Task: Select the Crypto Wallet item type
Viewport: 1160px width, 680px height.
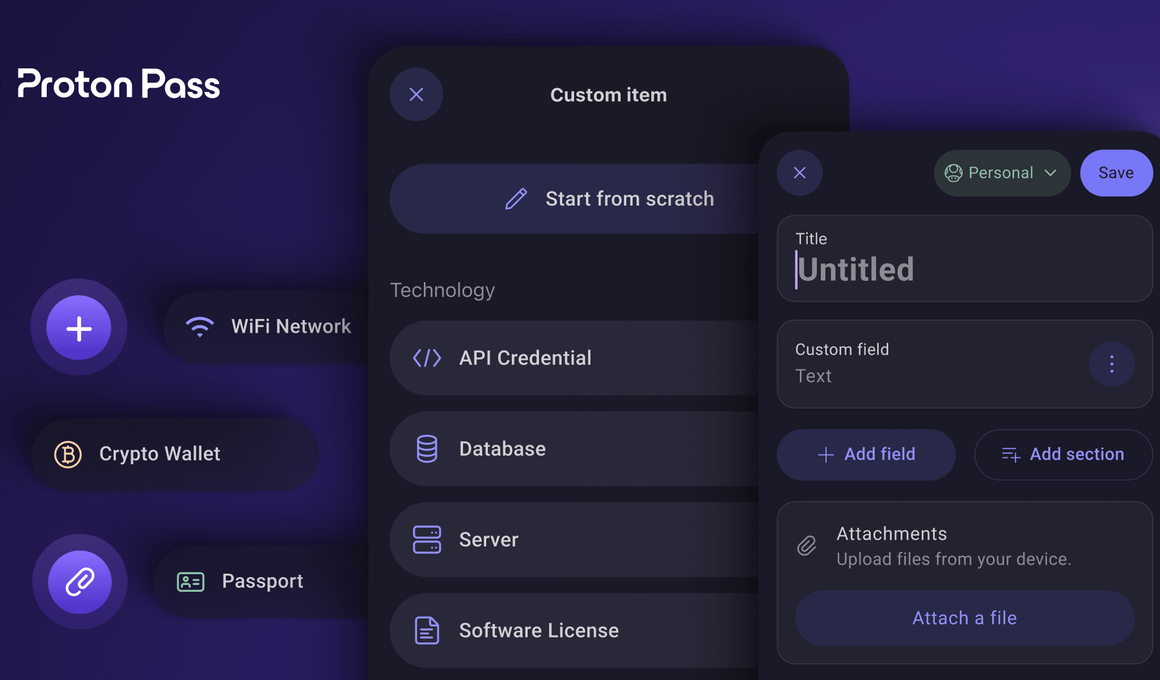Action: coord(175,454)
